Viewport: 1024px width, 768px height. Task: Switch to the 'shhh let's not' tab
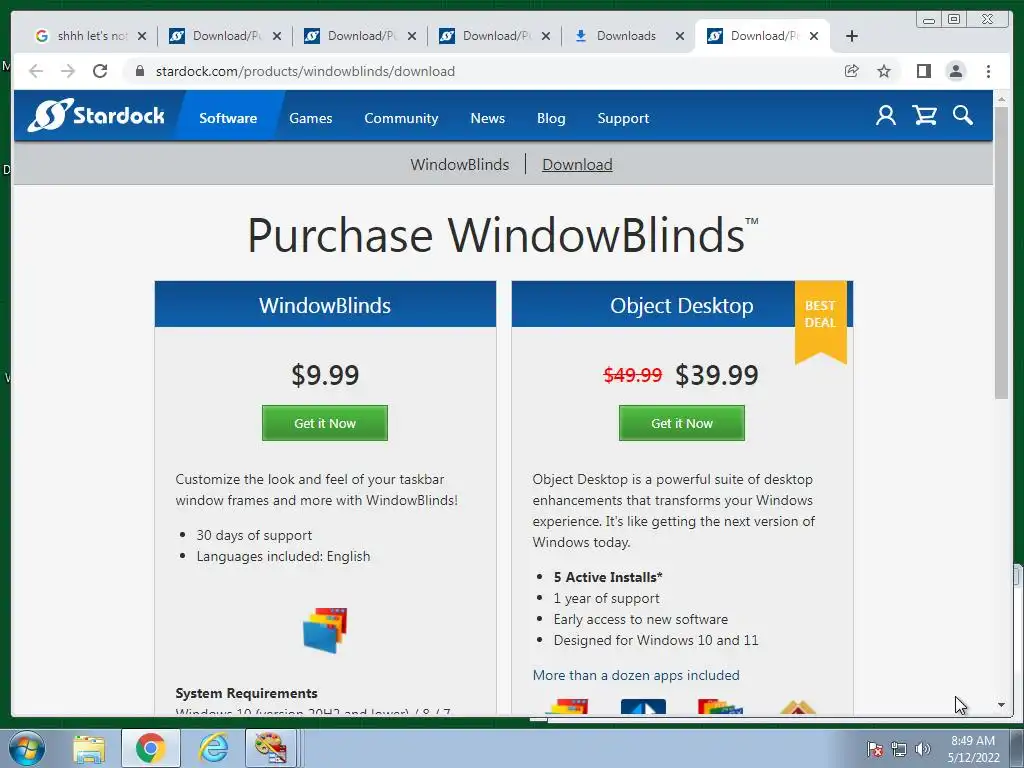89,36
